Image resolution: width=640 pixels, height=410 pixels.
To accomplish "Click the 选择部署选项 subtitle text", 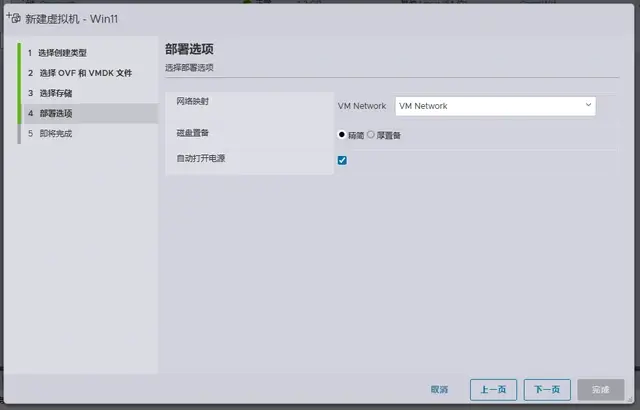I will pyautogui.click(x=189, y=68).
